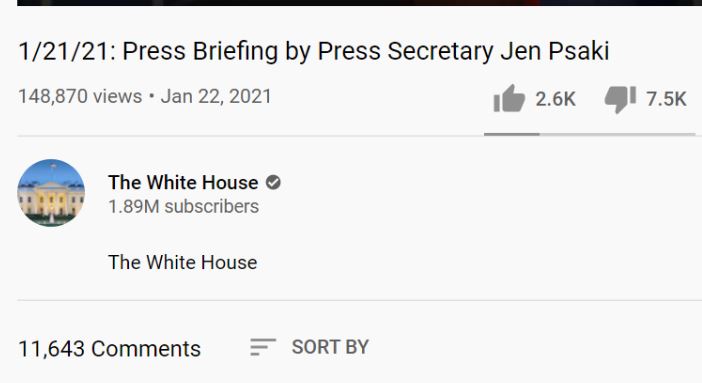Click the 7.5K dislikes count
Viewport: 702px width, 383px height.
[x=666, y=99]
